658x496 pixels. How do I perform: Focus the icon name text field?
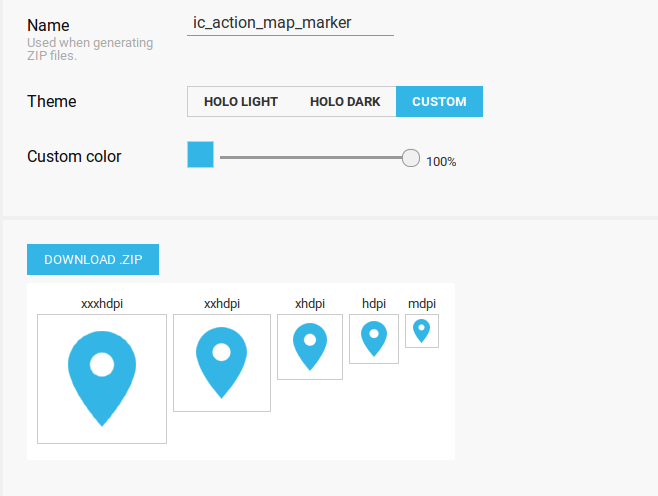coord(290,22)
